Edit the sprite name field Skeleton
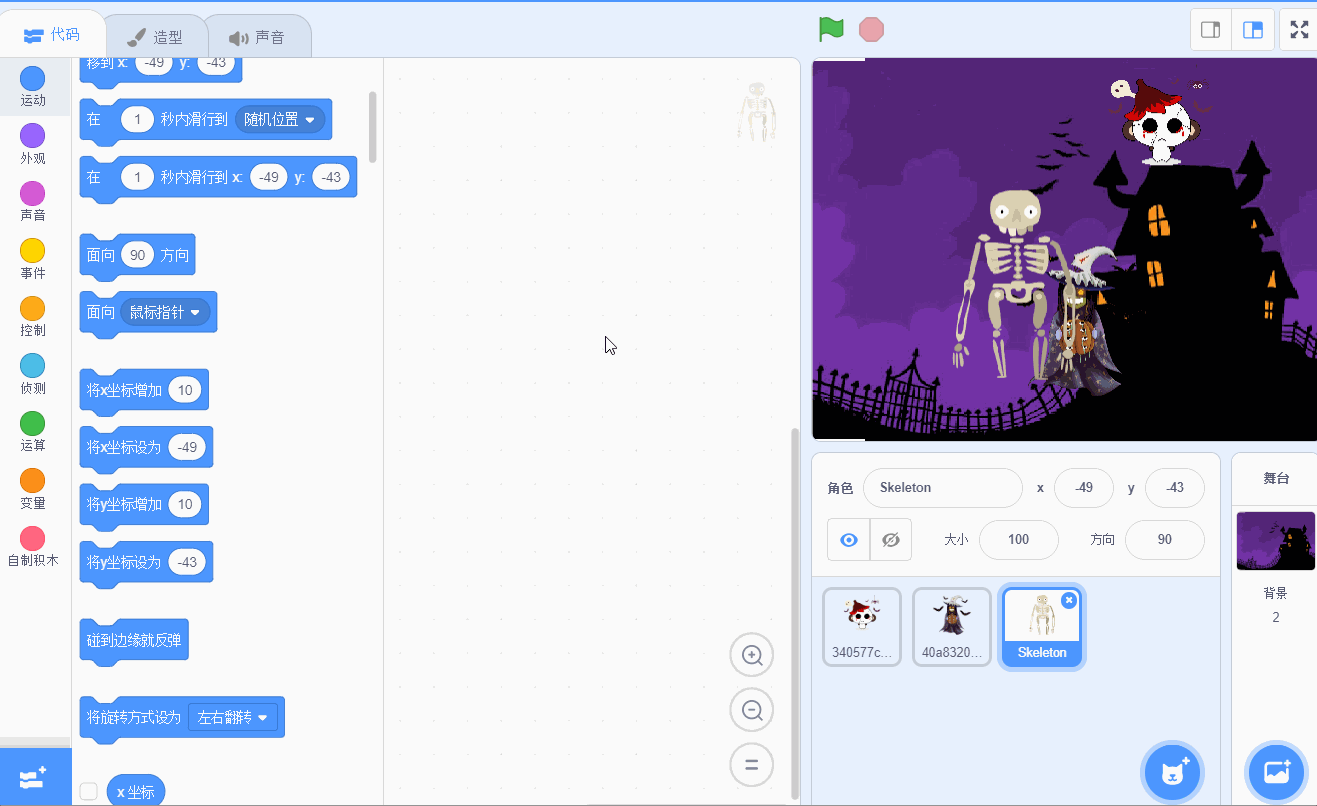The image size is (1317, 806). click(x=943, y=488)
